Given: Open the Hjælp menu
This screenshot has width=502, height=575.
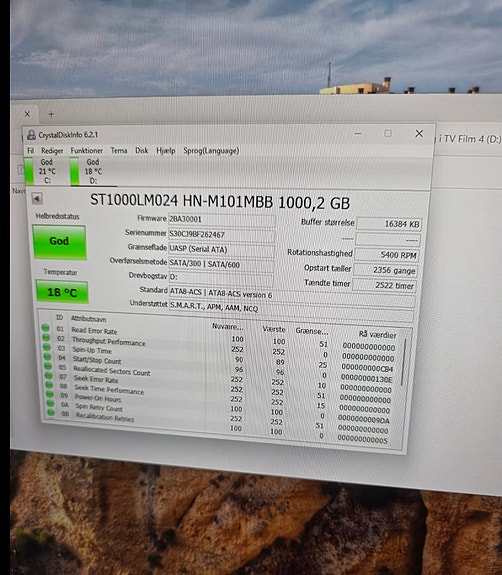Looking at the screenshot, I should coord(166,151).
